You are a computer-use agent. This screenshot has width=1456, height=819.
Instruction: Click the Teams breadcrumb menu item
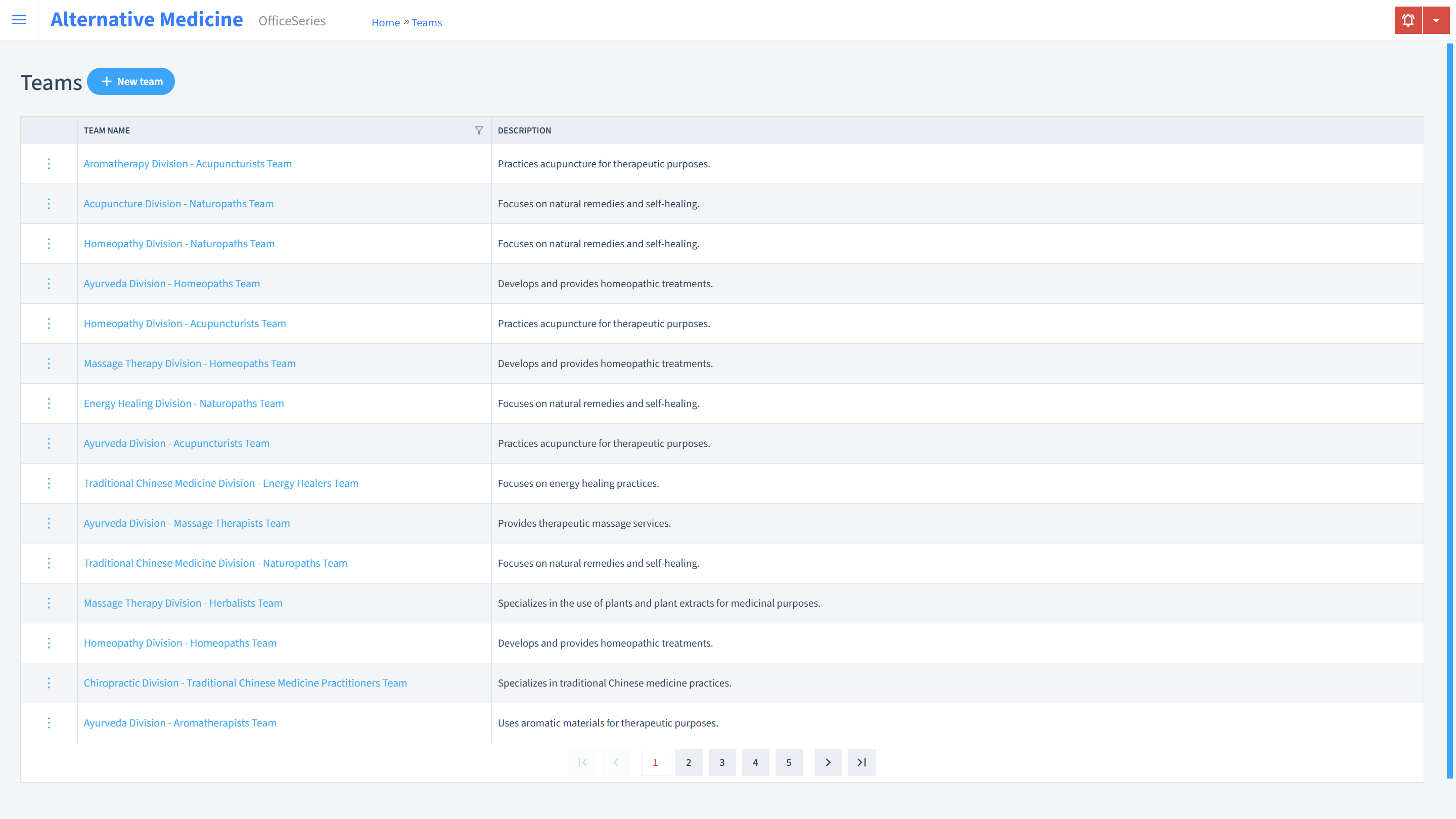pyautogui.click(x=426, y=22)
